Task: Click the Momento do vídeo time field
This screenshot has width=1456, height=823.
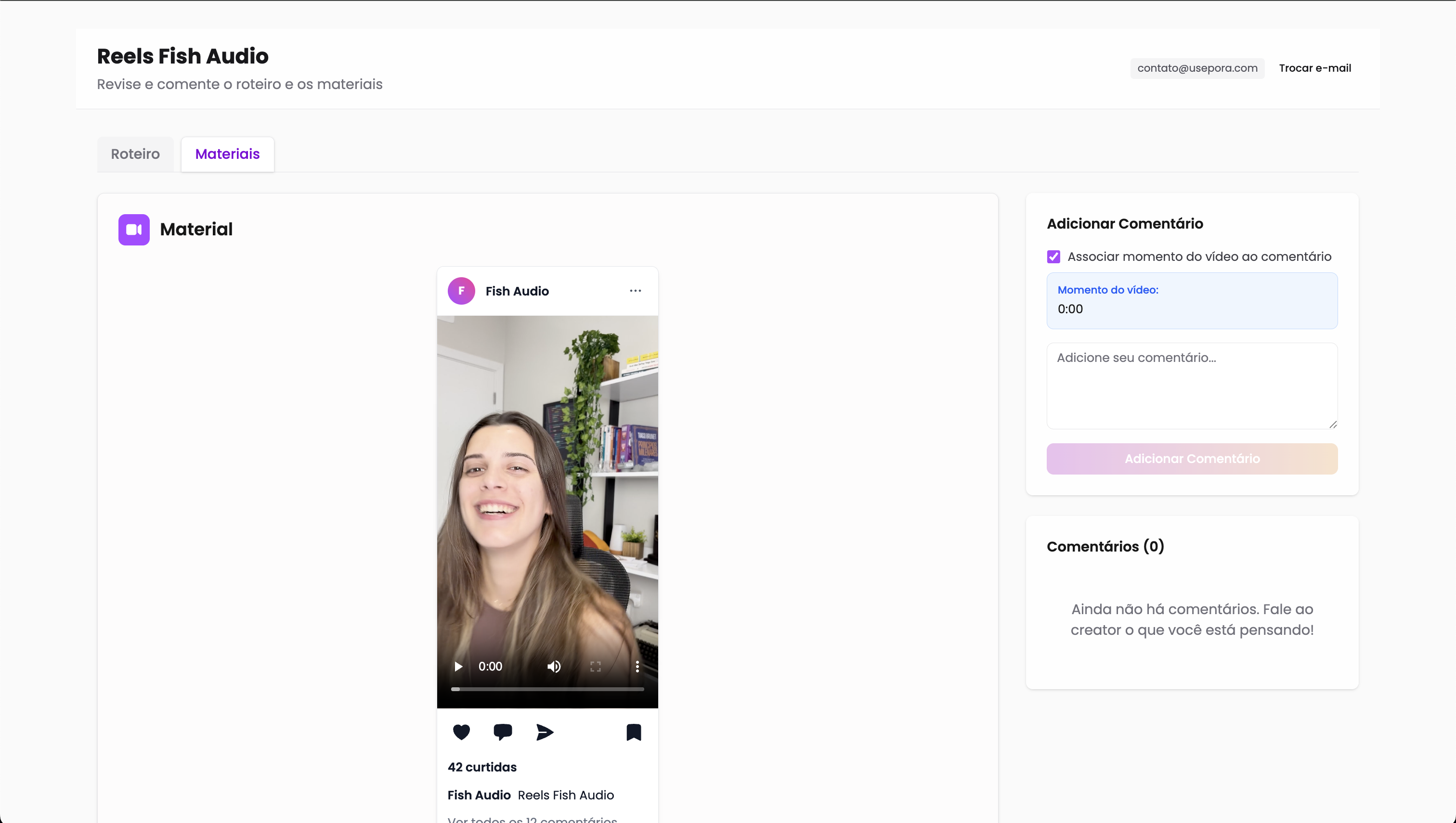Action: [1192, 301]
